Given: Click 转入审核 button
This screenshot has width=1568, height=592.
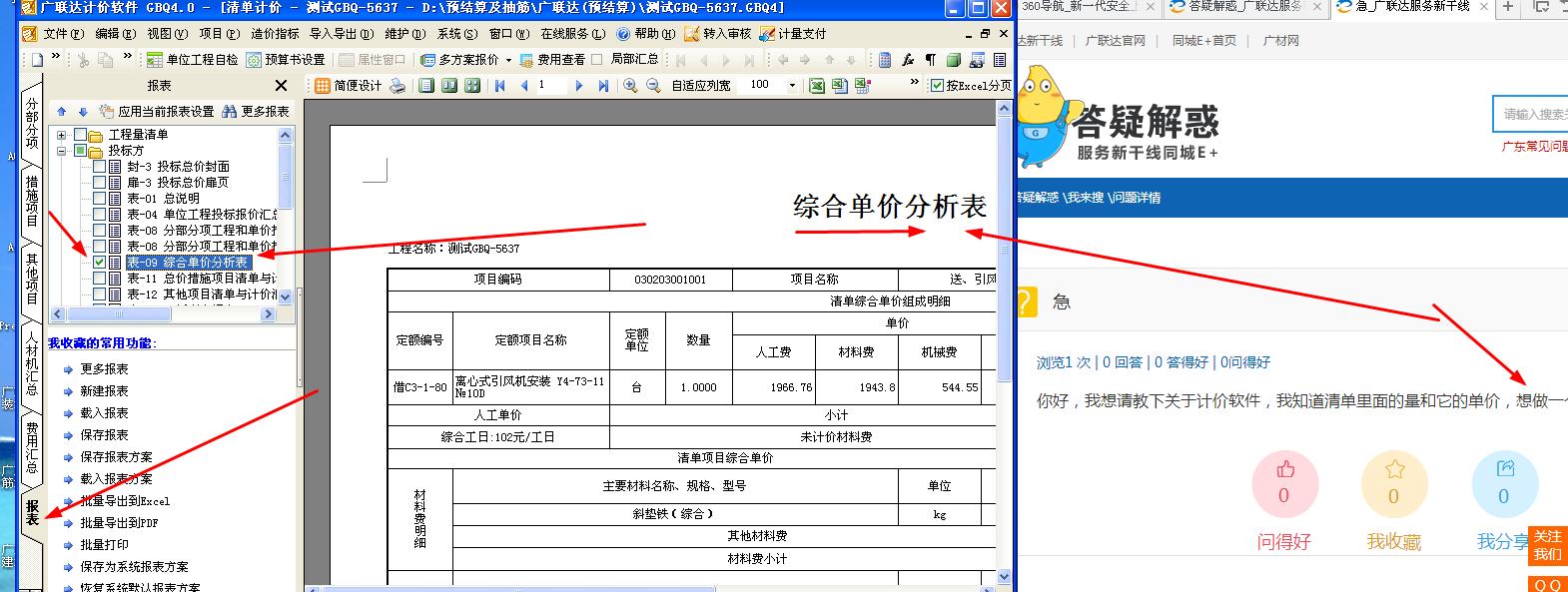Looking at the screenshot, I should [717, 34].
